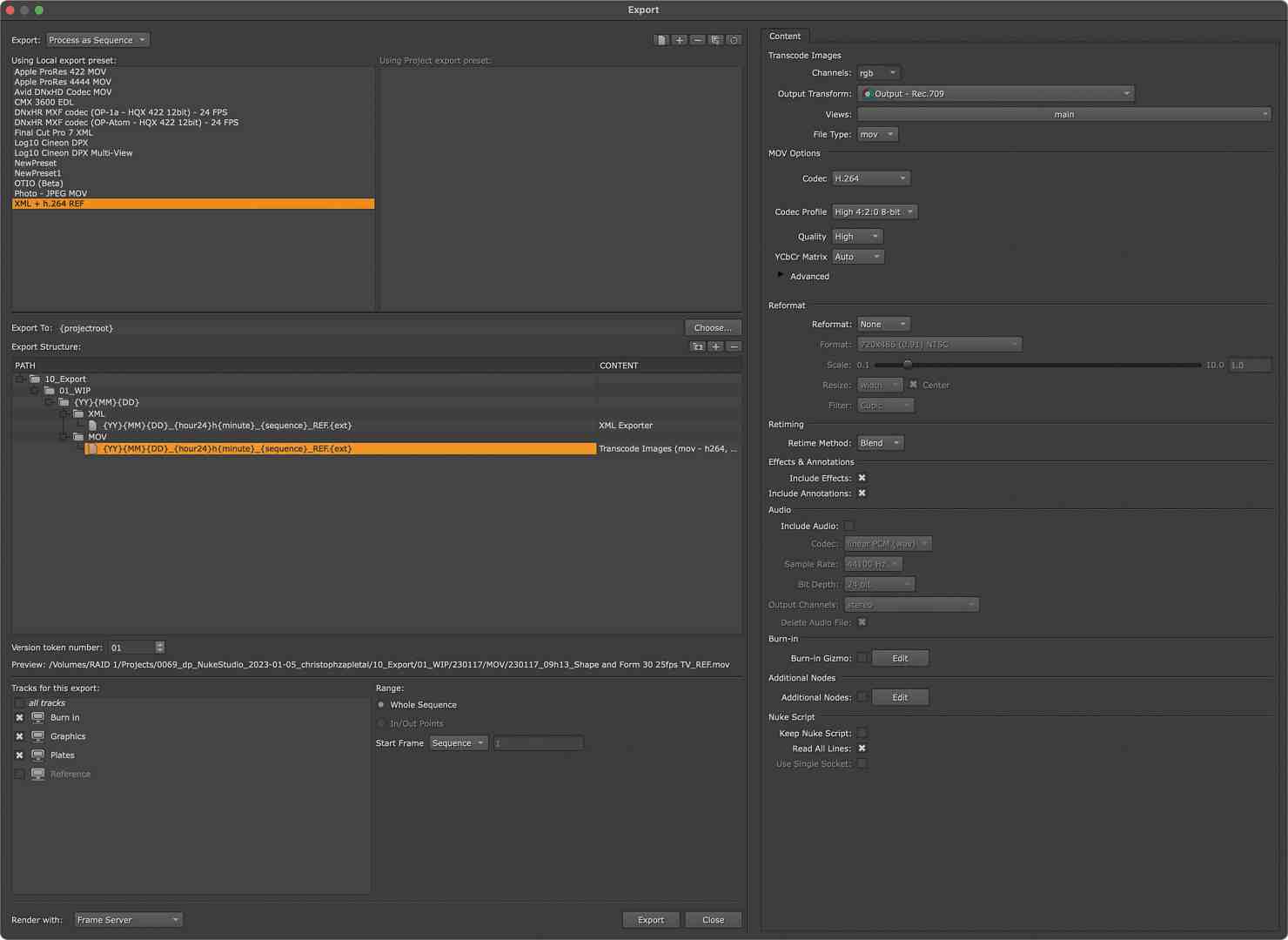Change the Retime Method dropdown from Blend

pyautogui.click(x=879, y=442)
